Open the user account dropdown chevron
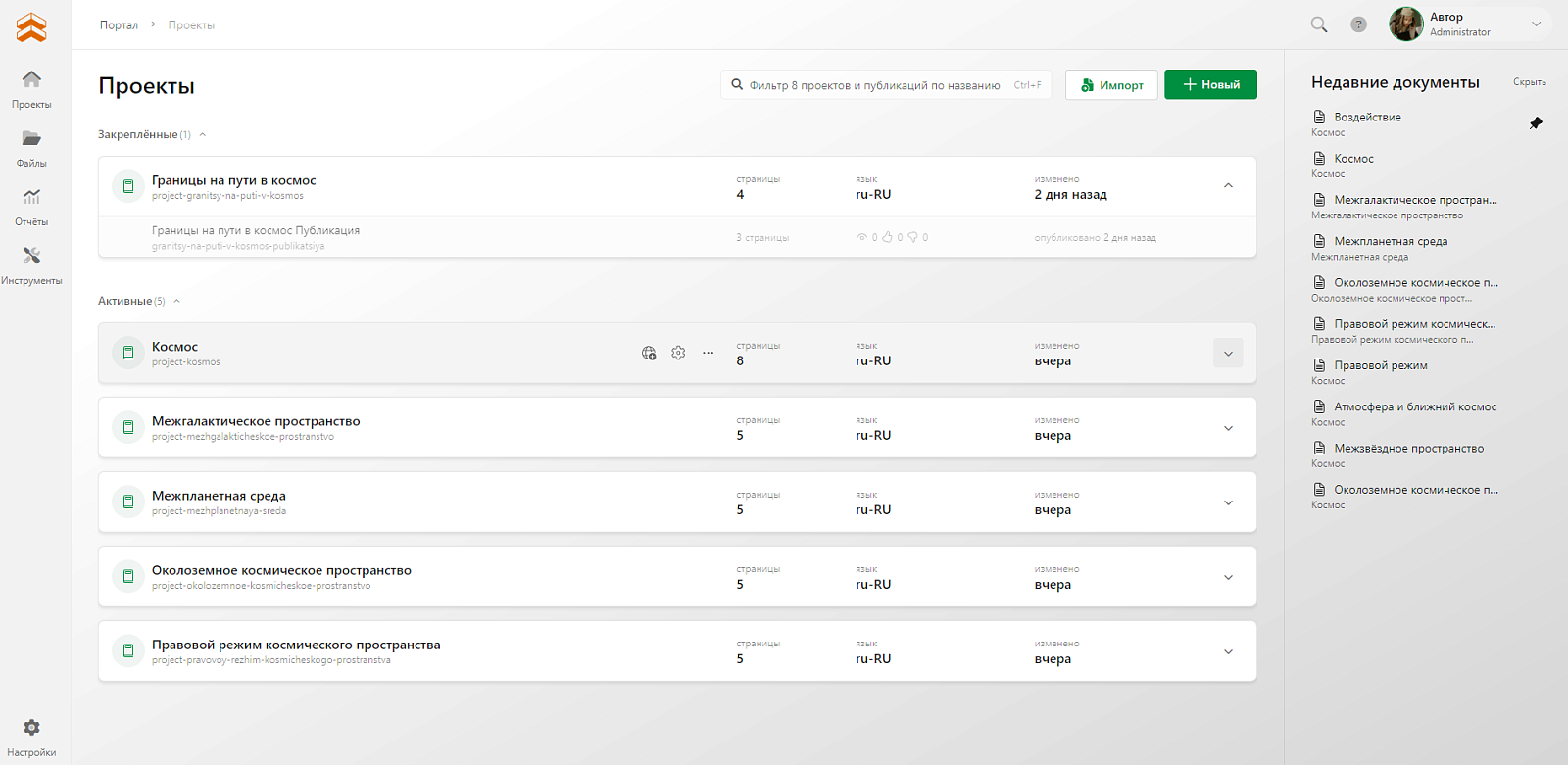This screenshot has width=1568, height=765. point(1536,24)
